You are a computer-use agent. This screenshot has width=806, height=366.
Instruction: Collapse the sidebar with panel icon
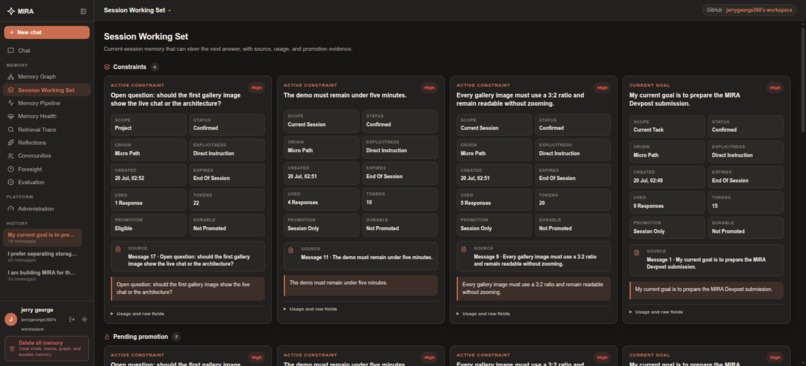[83, 11]
